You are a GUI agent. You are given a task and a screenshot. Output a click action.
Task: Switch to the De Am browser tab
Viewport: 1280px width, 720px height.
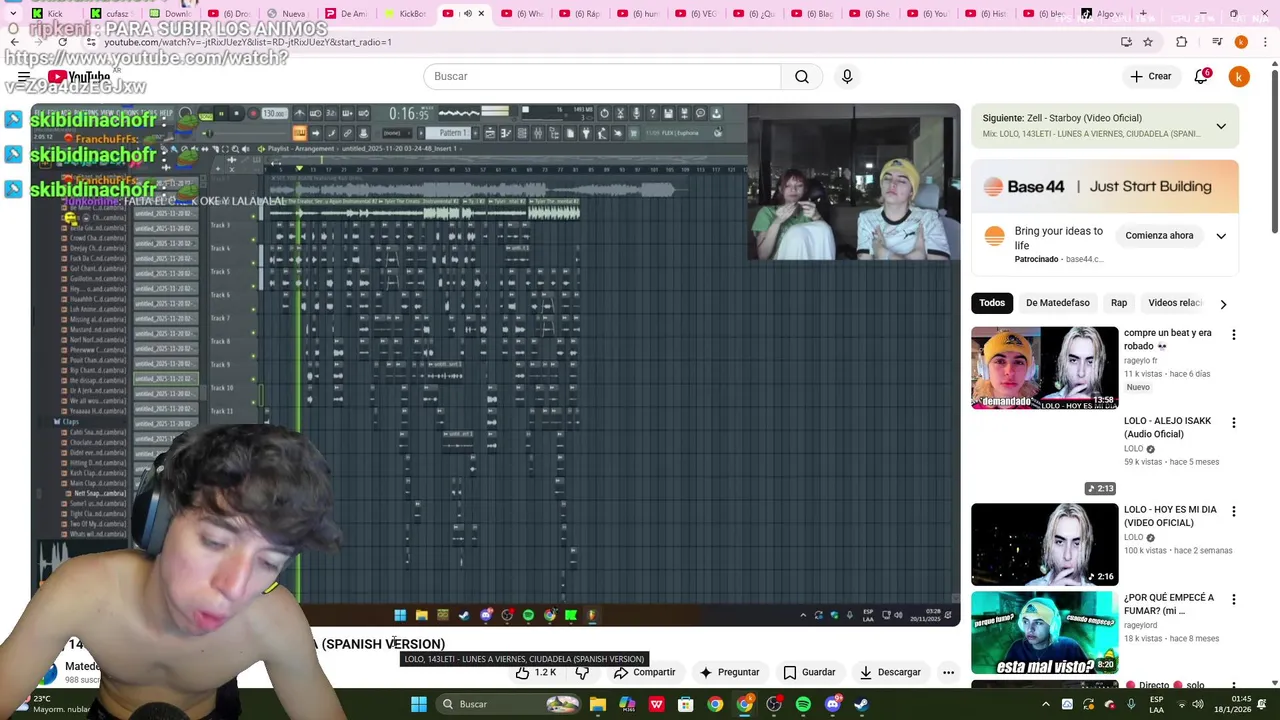346,14
